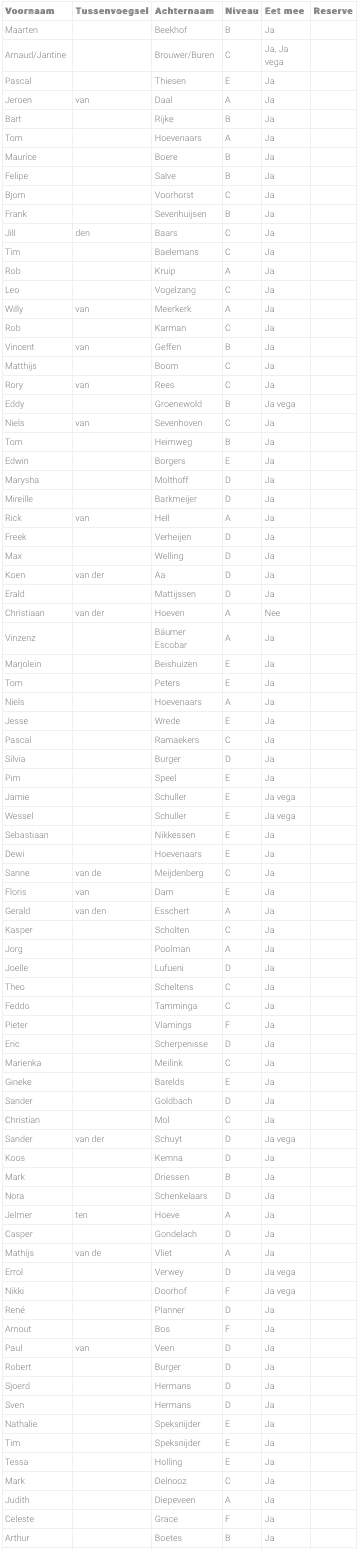Screen dimensions: 360x1550
Task: Click the surname cell Sevenhuijsen
Action: point(181,213)
